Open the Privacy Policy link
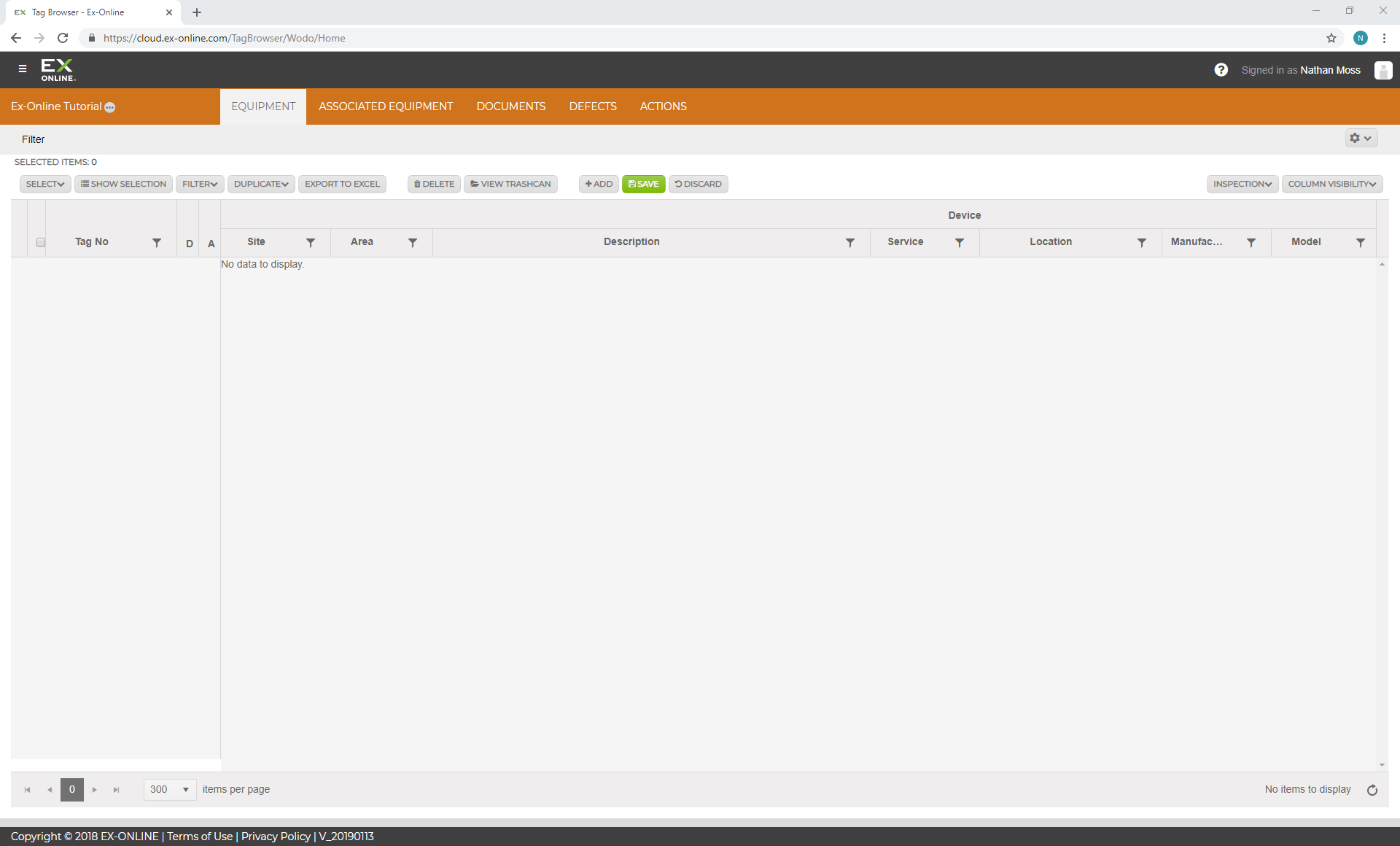The height and width of the screenshot is (846, 1400). tap(276, 837)
